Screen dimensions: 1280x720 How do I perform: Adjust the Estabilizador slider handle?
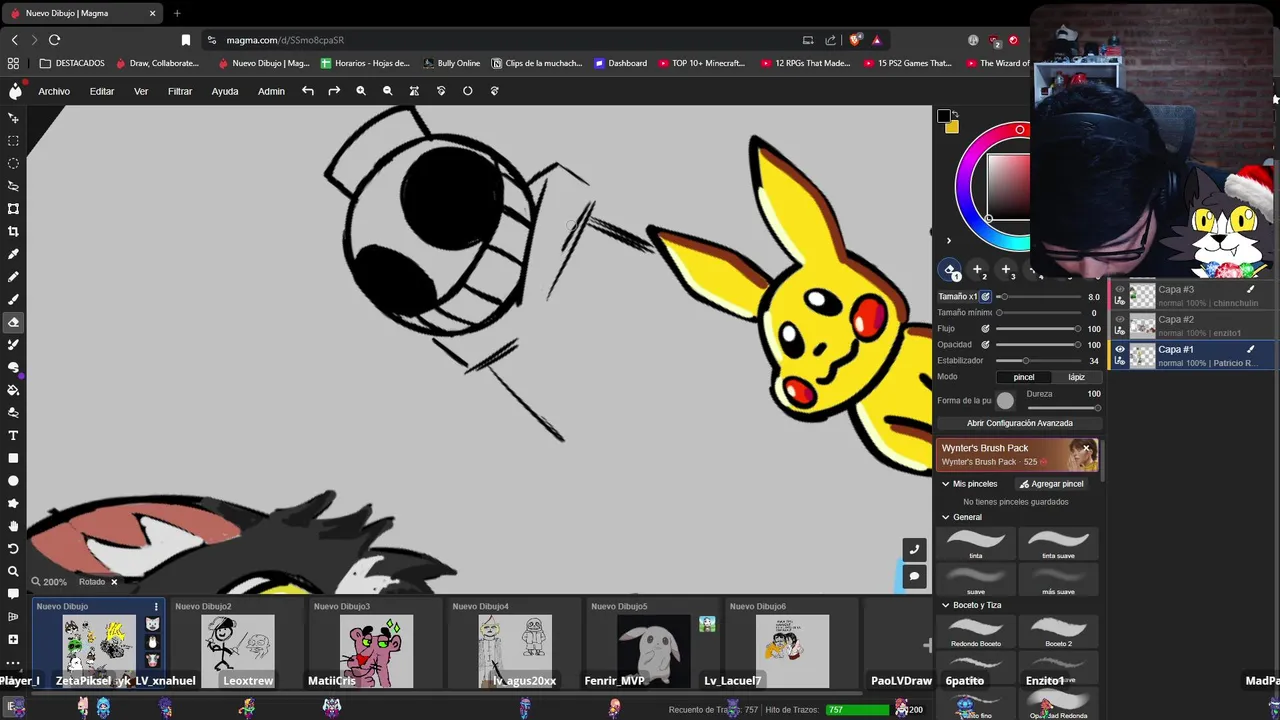pyautogui.click(x=1025, y=360)
